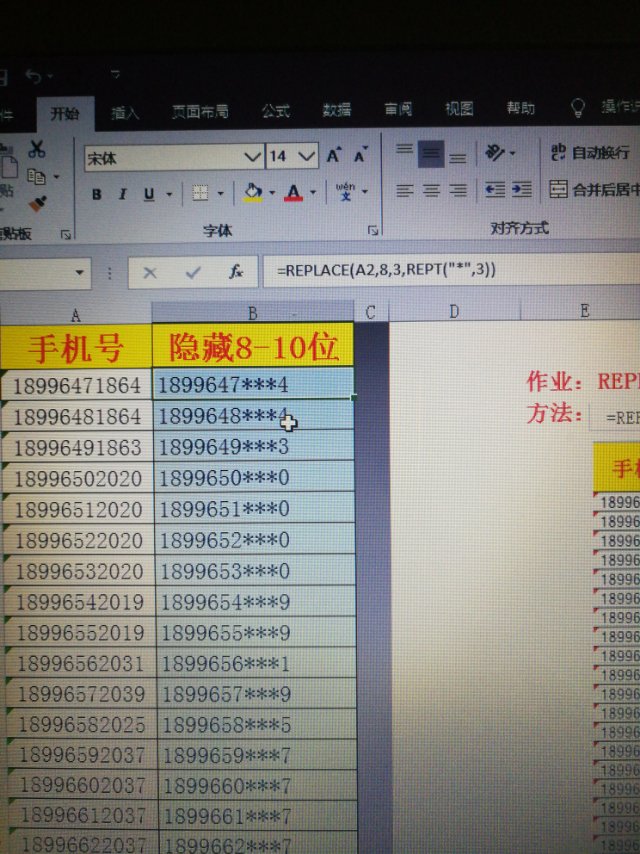The image size is (640, 854).
Task: Toggle Italic formatting
Action: click(x=123, y=194)
